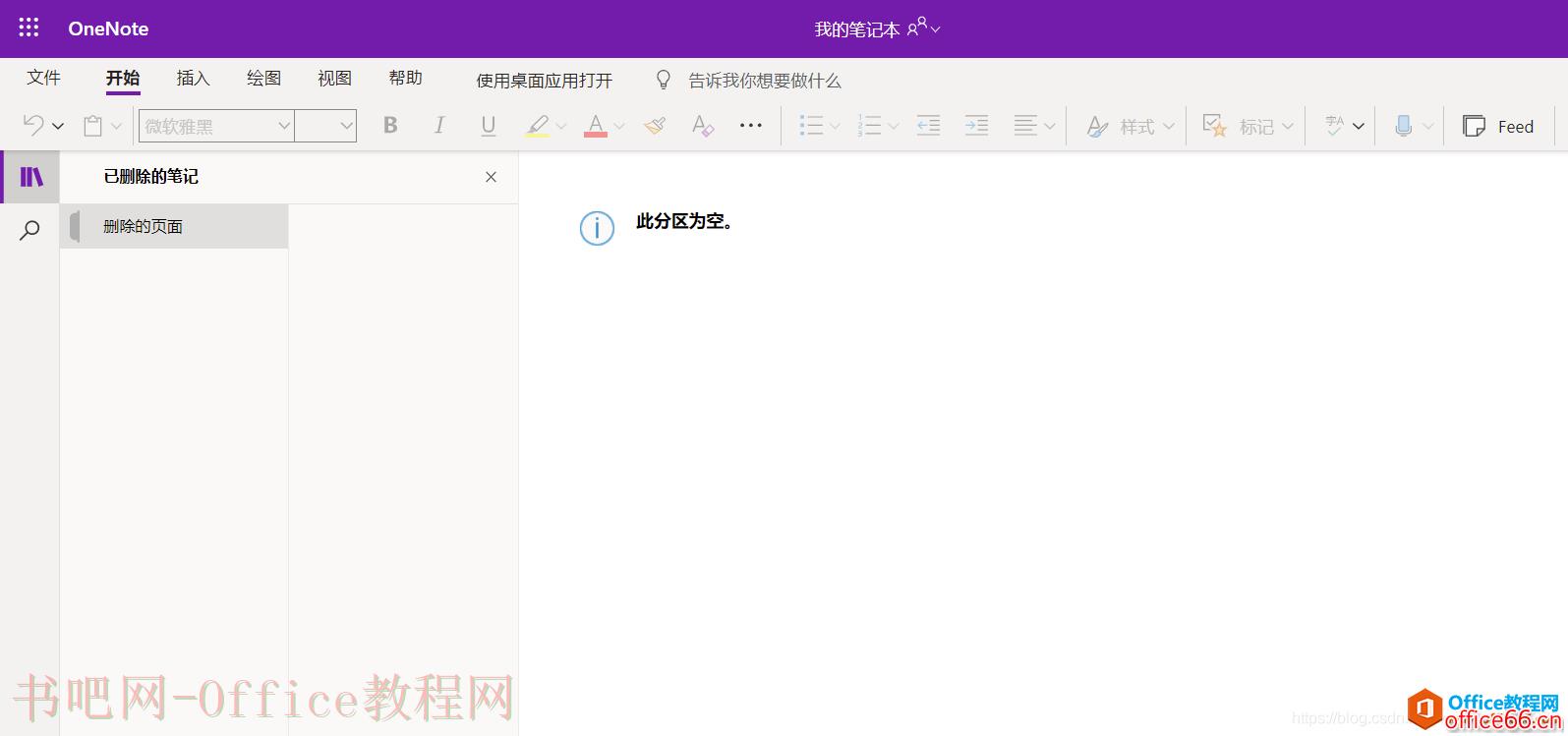Open the app launcher waffle icon

(x=29, y=28)
